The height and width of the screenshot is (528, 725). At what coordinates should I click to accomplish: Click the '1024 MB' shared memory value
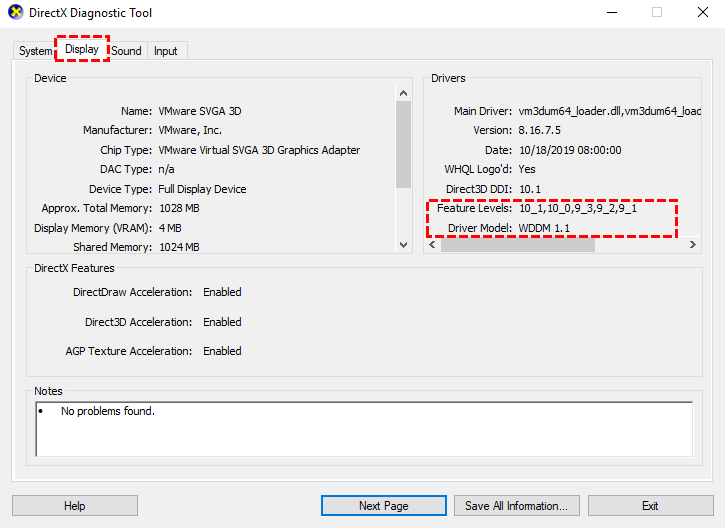point(179,247)
